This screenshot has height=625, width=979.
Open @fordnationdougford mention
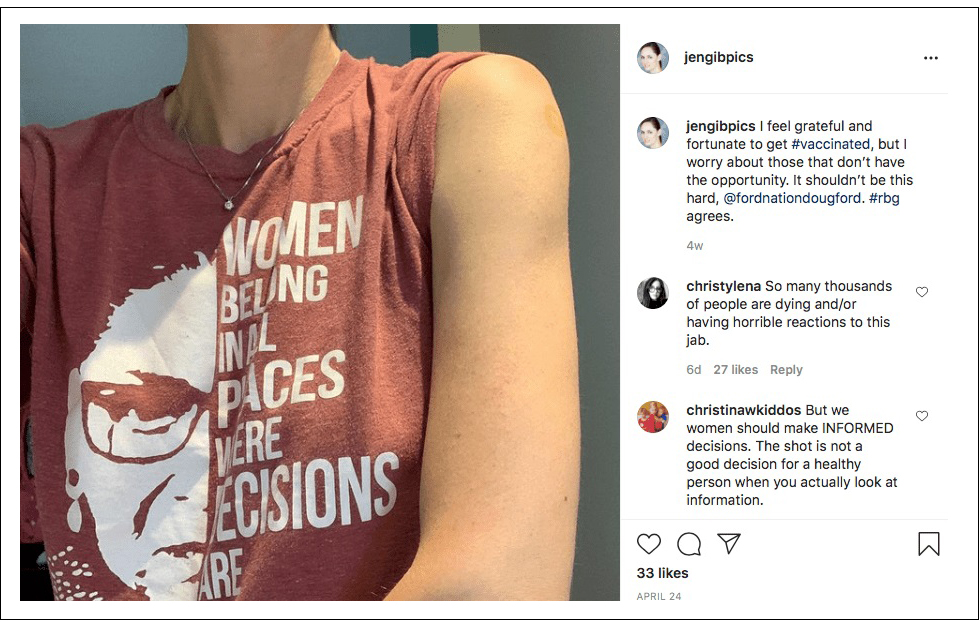point(793,199)
